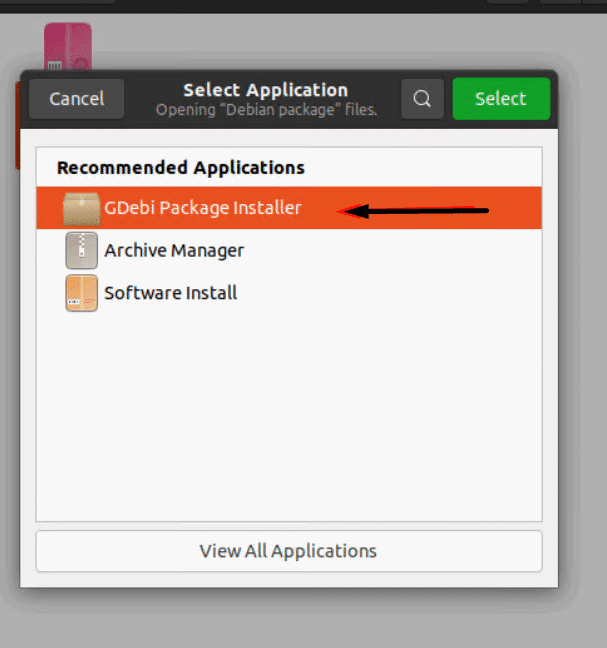607x648 pixels.
Task: Confirm with the green Select button
Action: tap(501, 99)
